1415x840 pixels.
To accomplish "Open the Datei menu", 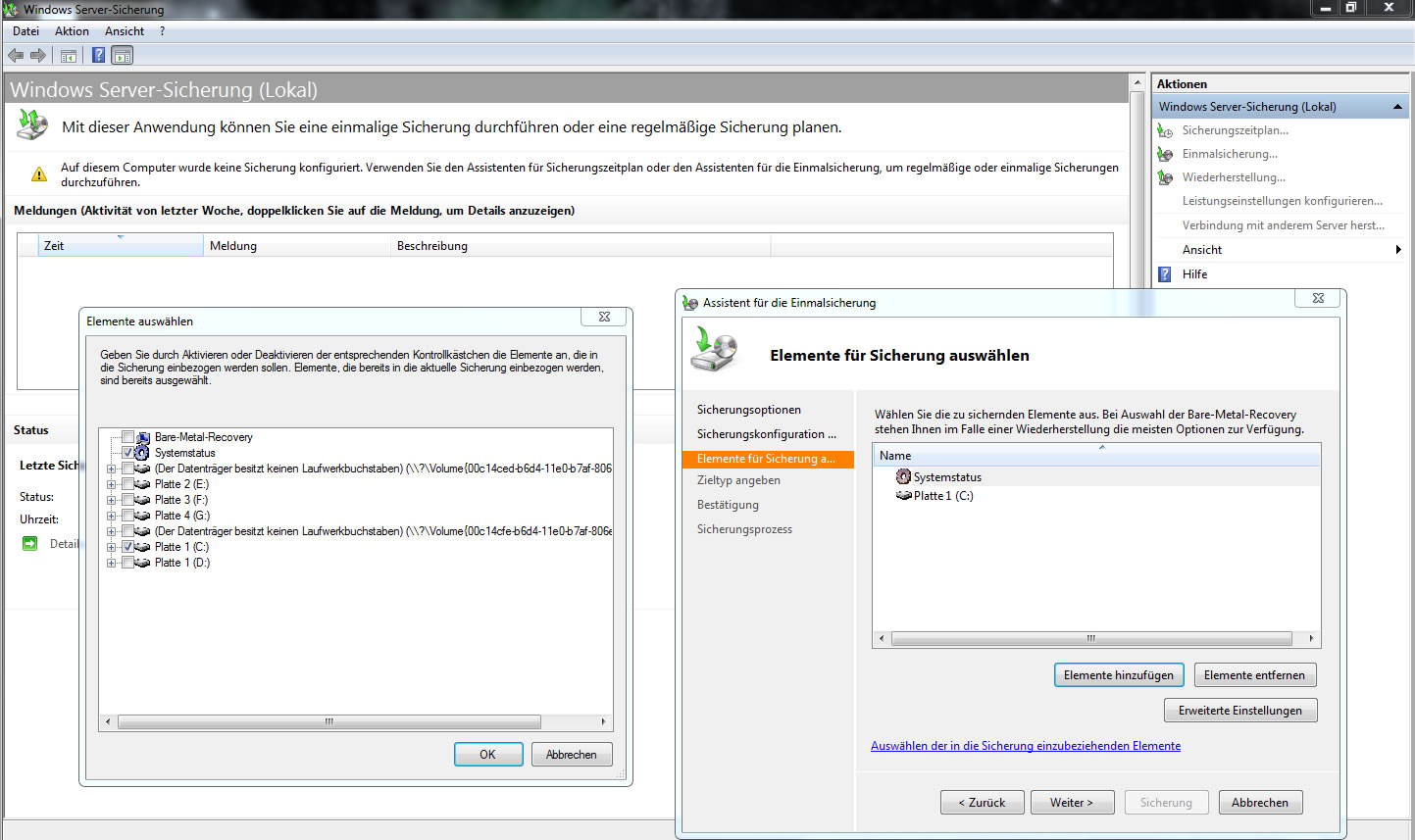I will 26,31.
